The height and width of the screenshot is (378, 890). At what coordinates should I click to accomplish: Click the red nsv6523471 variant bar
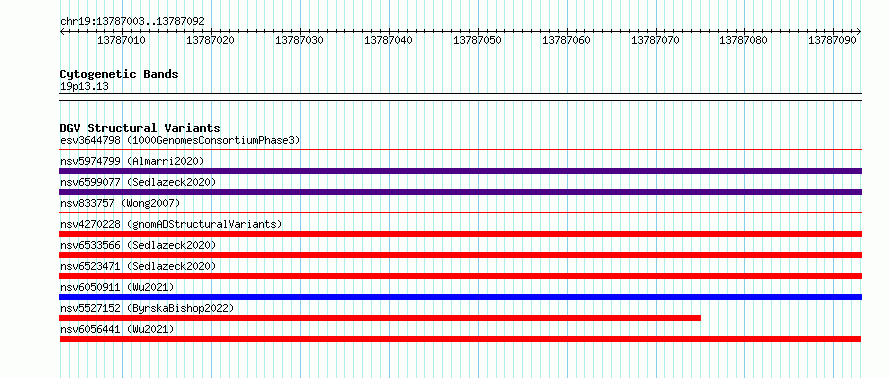(x=461, y=276)
